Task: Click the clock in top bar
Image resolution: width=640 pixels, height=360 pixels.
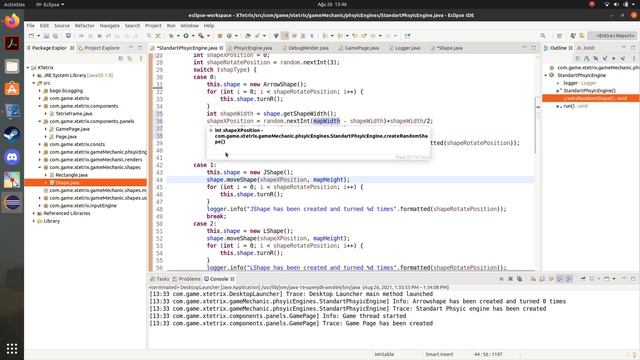Action: (332, 4)
